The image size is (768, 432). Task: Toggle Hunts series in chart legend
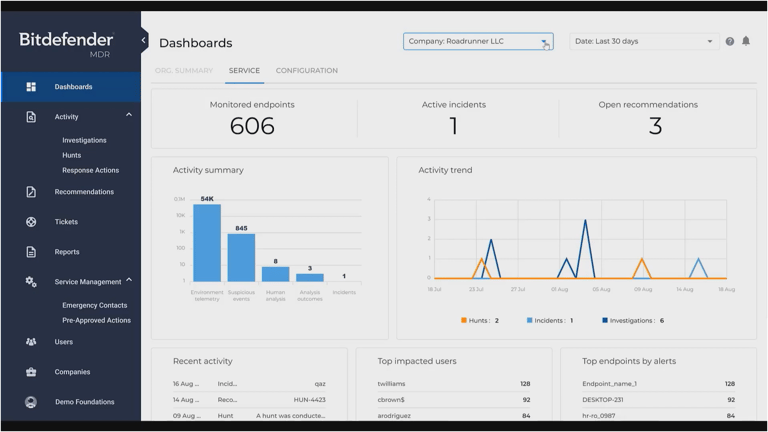click(479, 321)
